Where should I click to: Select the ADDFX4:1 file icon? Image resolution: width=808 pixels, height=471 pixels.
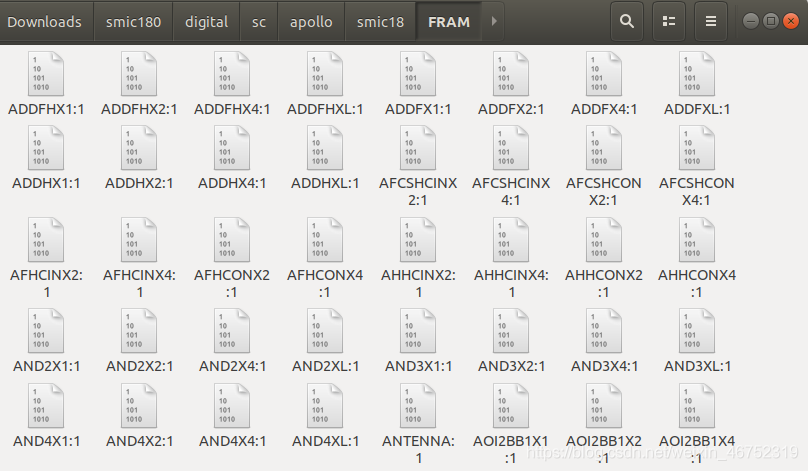pyautogui.click(x=604, y=74)
